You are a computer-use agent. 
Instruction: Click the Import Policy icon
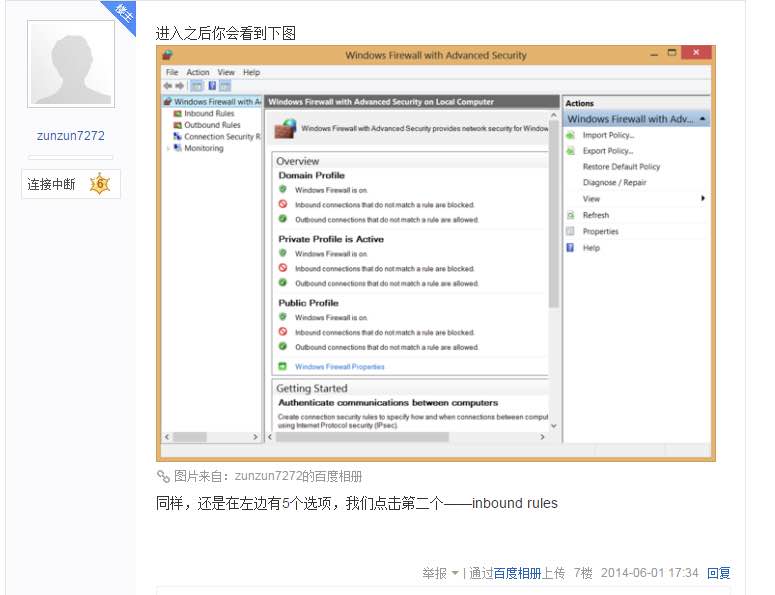coord(570,135)
